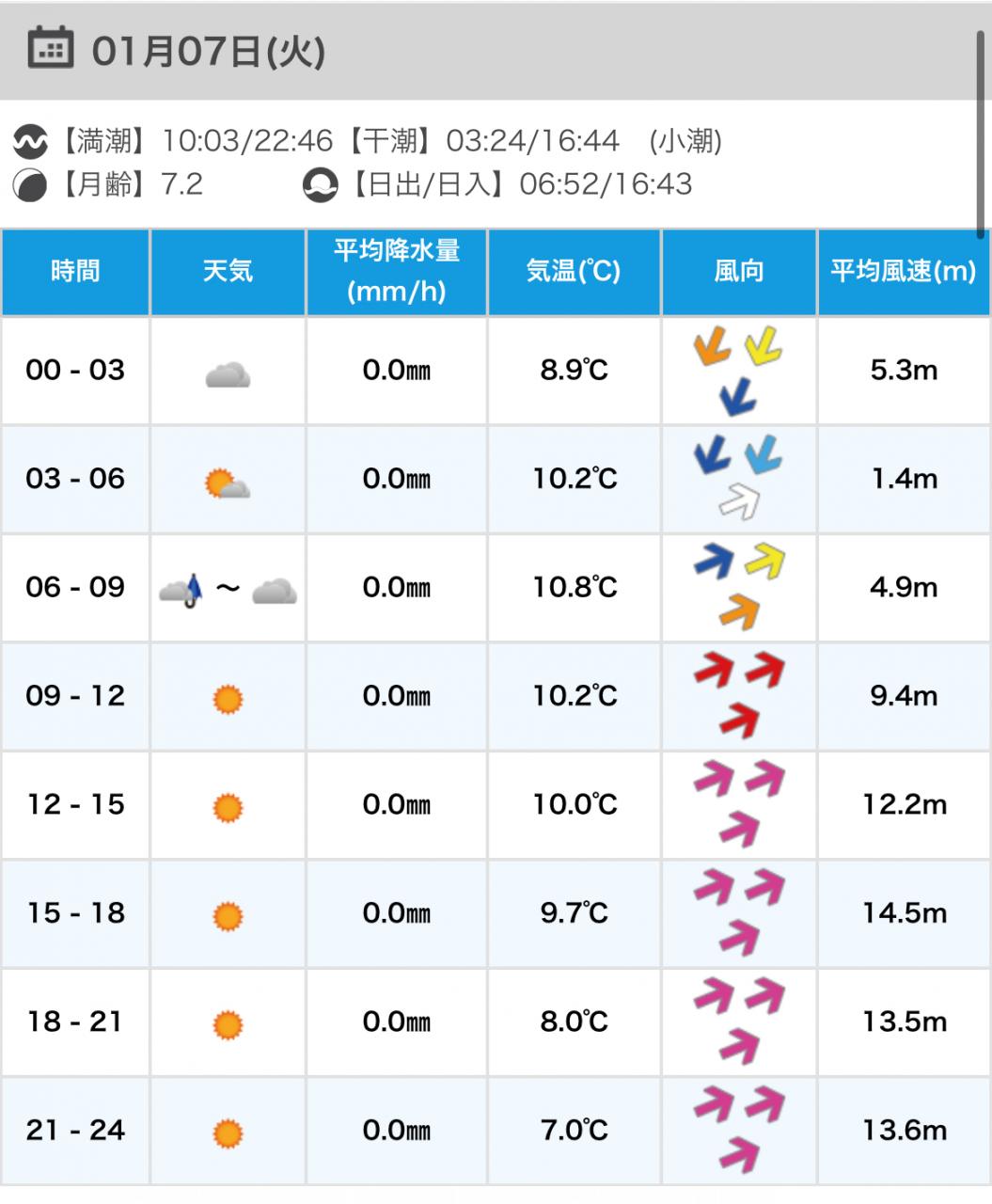Click the moon phase icon beside 月齢

29,184
